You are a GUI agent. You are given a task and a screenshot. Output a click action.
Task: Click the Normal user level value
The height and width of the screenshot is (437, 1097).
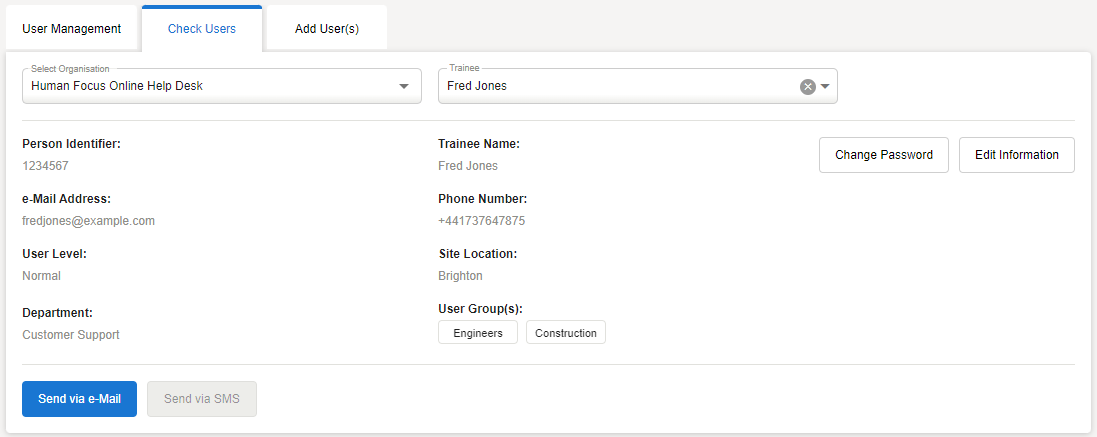point(41,276)
